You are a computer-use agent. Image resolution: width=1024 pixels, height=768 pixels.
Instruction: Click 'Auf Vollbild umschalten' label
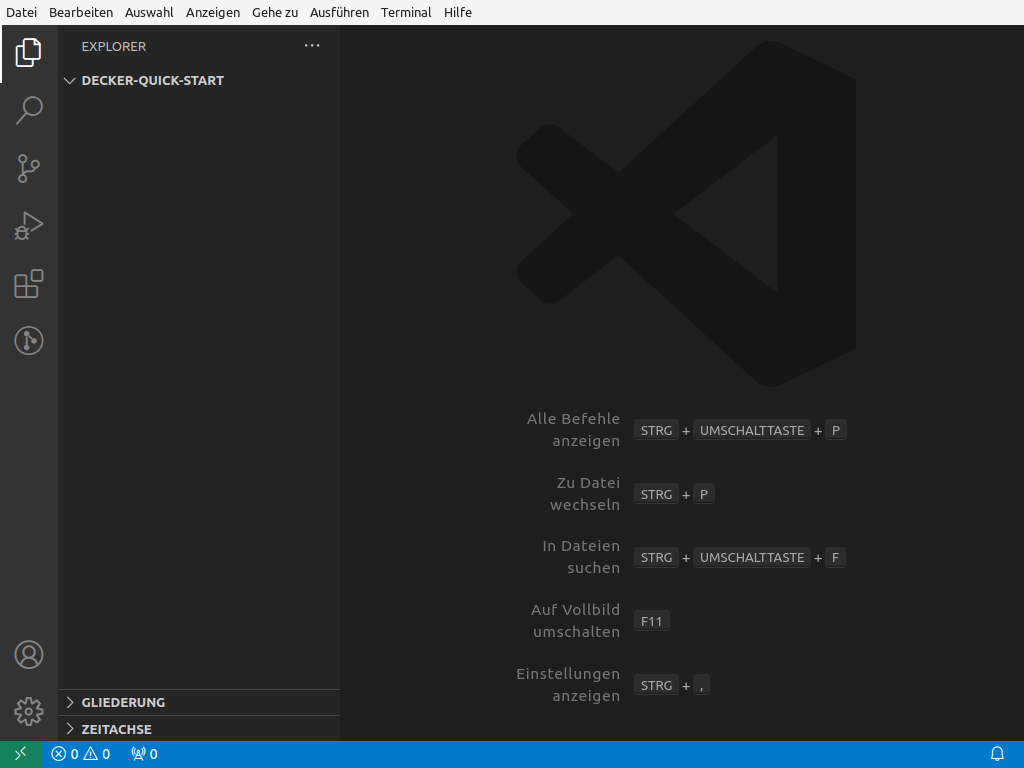click(x=575, y=620)
